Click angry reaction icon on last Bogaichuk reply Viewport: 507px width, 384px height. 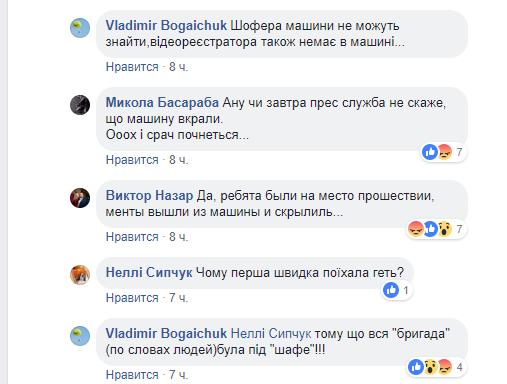(445, 367)
